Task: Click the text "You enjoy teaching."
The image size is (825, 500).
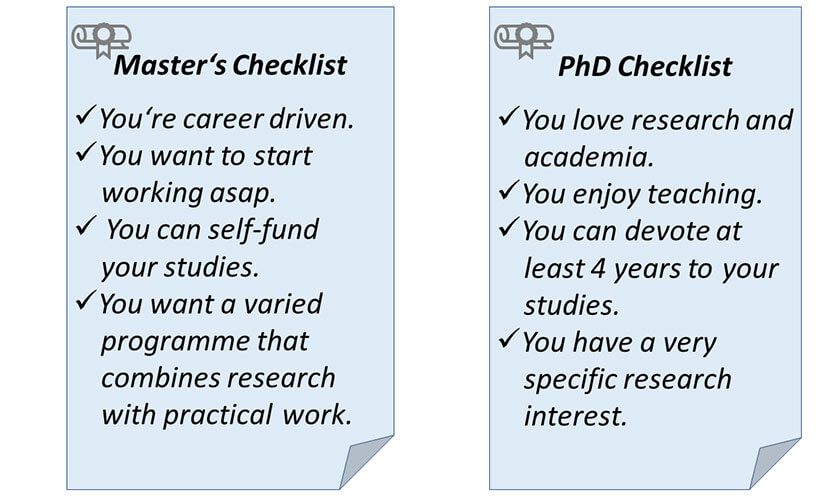Action: coord(642,194)
